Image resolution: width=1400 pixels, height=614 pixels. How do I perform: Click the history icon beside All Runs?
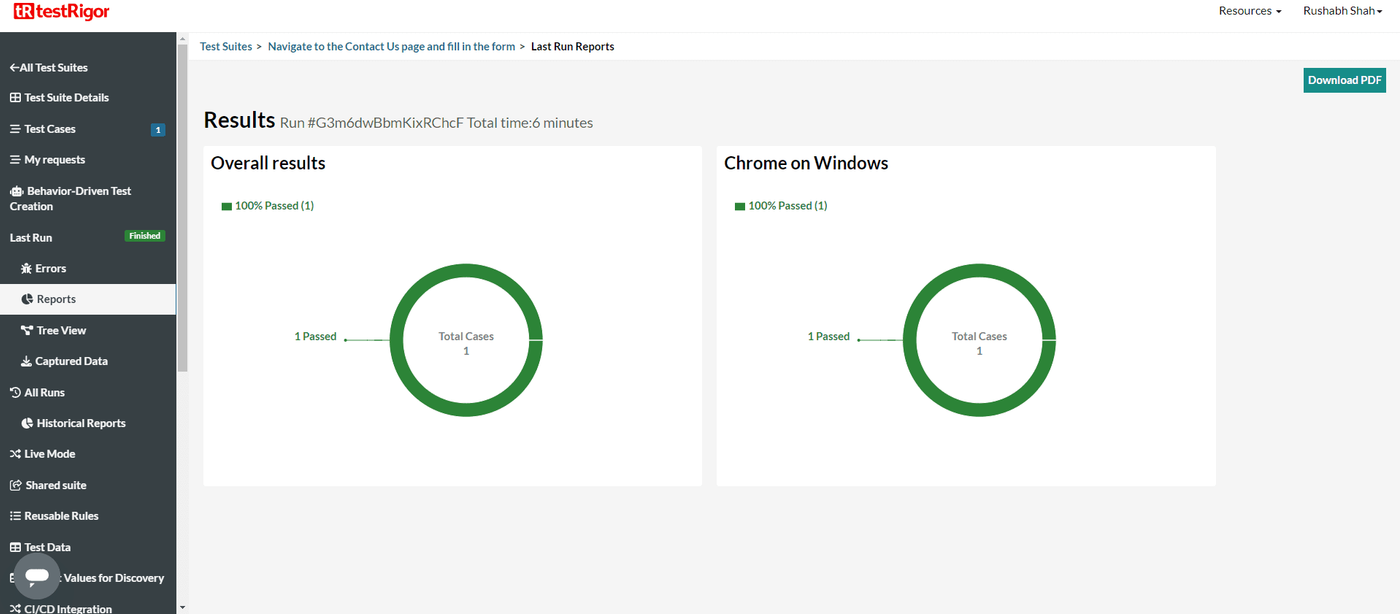coord(15,393)
